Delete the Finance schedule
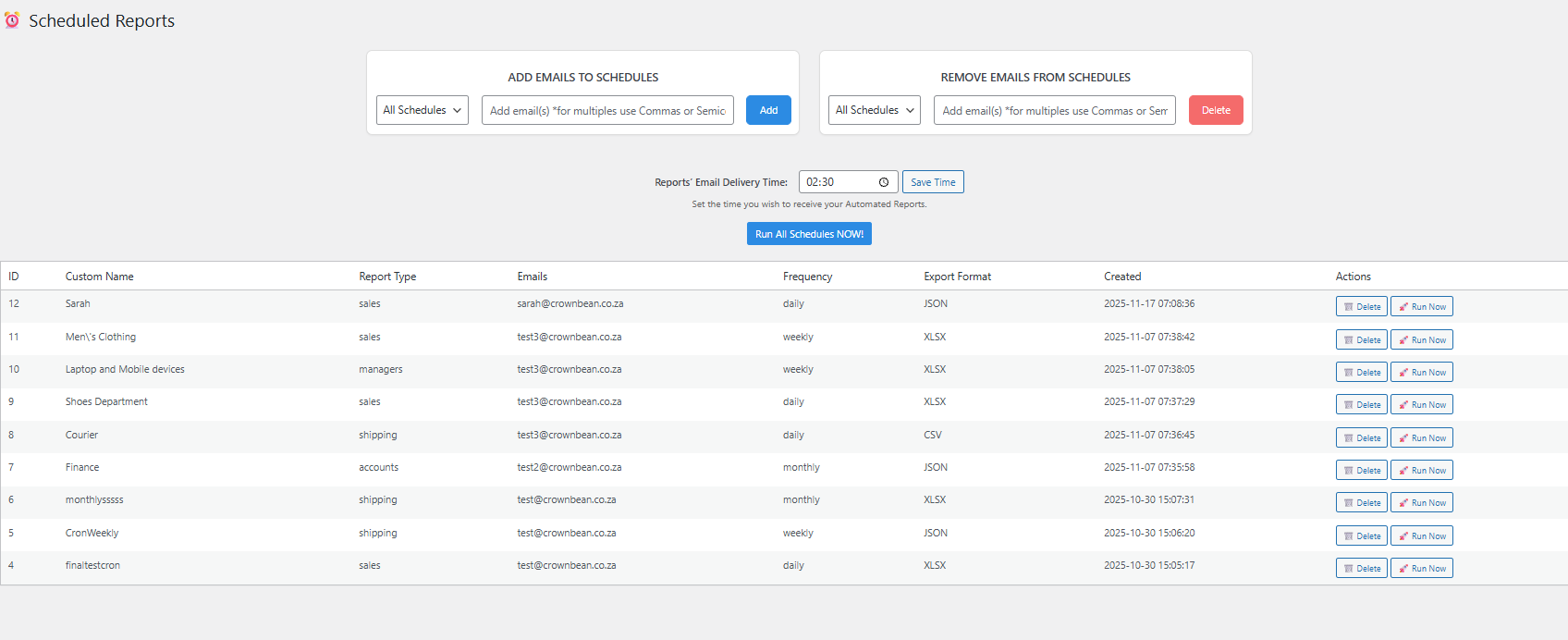 point(1361,470)
